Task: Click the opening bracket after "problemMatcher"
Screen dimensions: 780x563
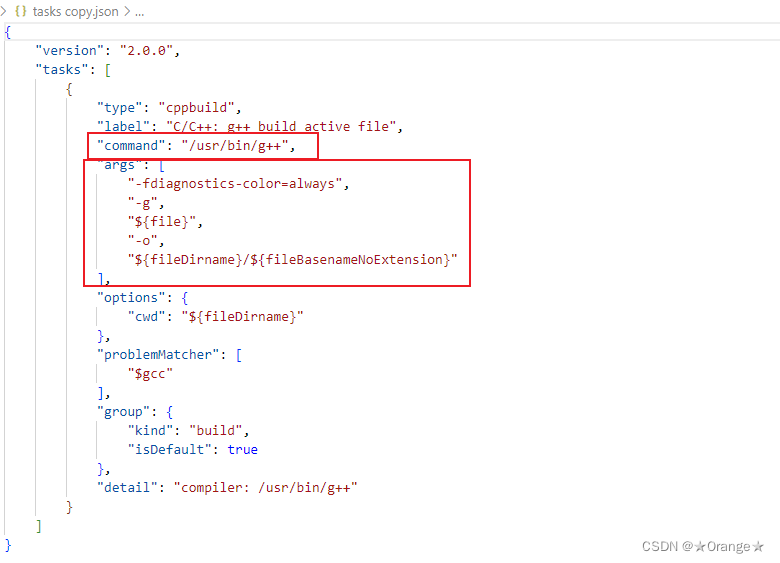Action: (x=239, y=355)
